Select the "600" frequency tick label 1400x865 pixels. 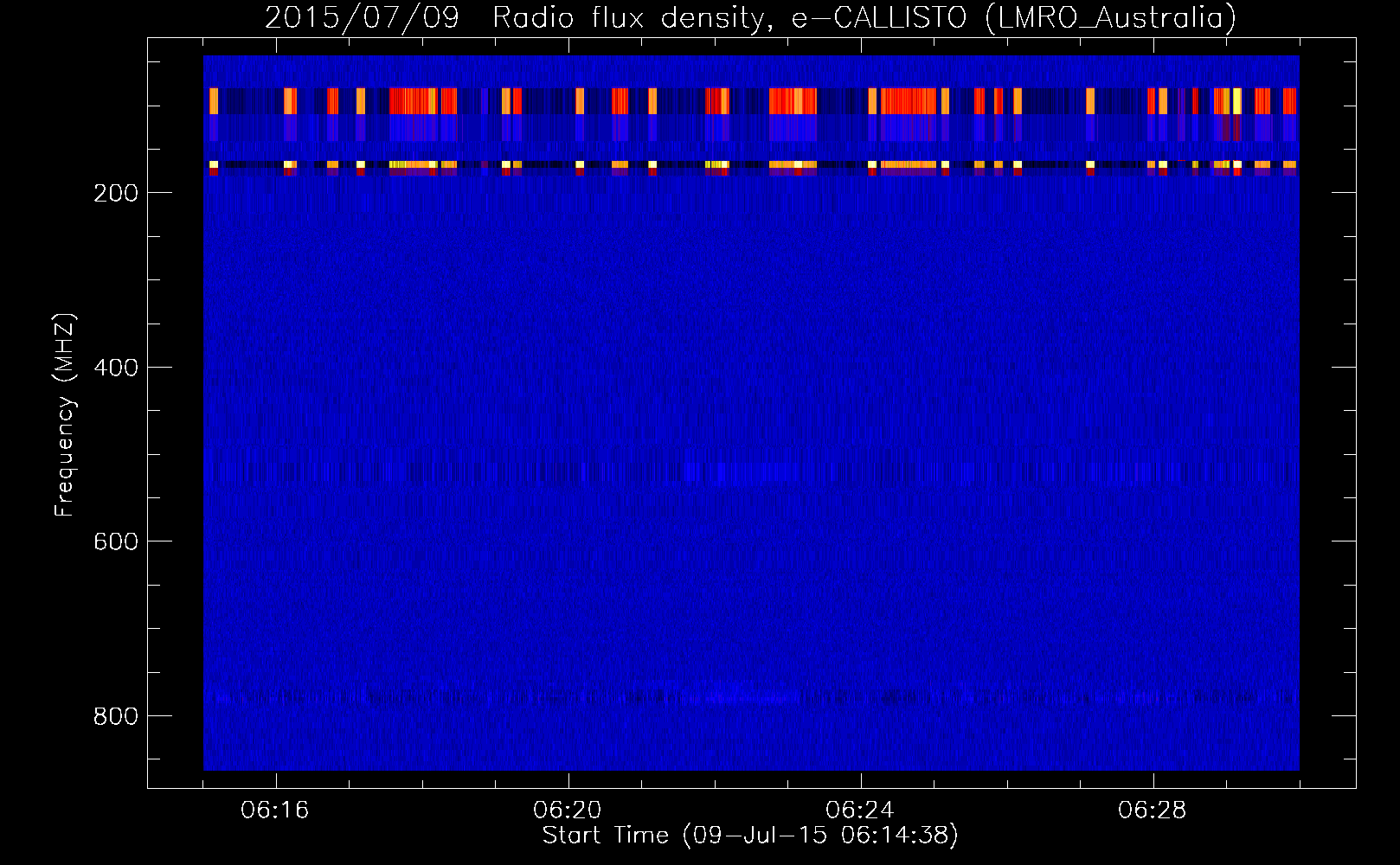click(x=116, y=541)
